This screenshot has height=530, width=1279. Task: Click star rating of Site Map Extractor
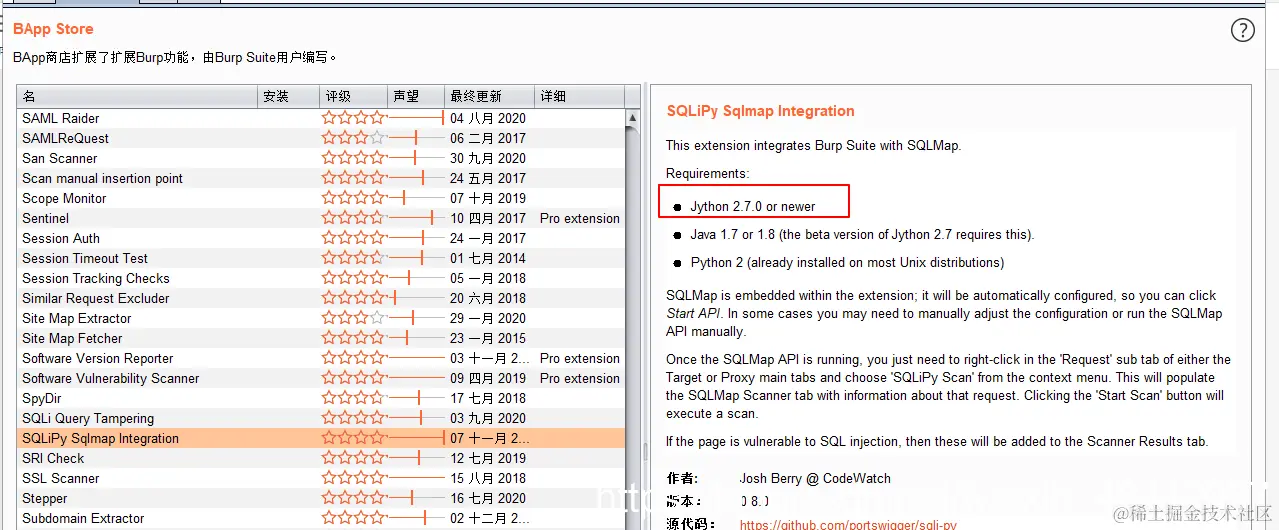tap(353, 318)
